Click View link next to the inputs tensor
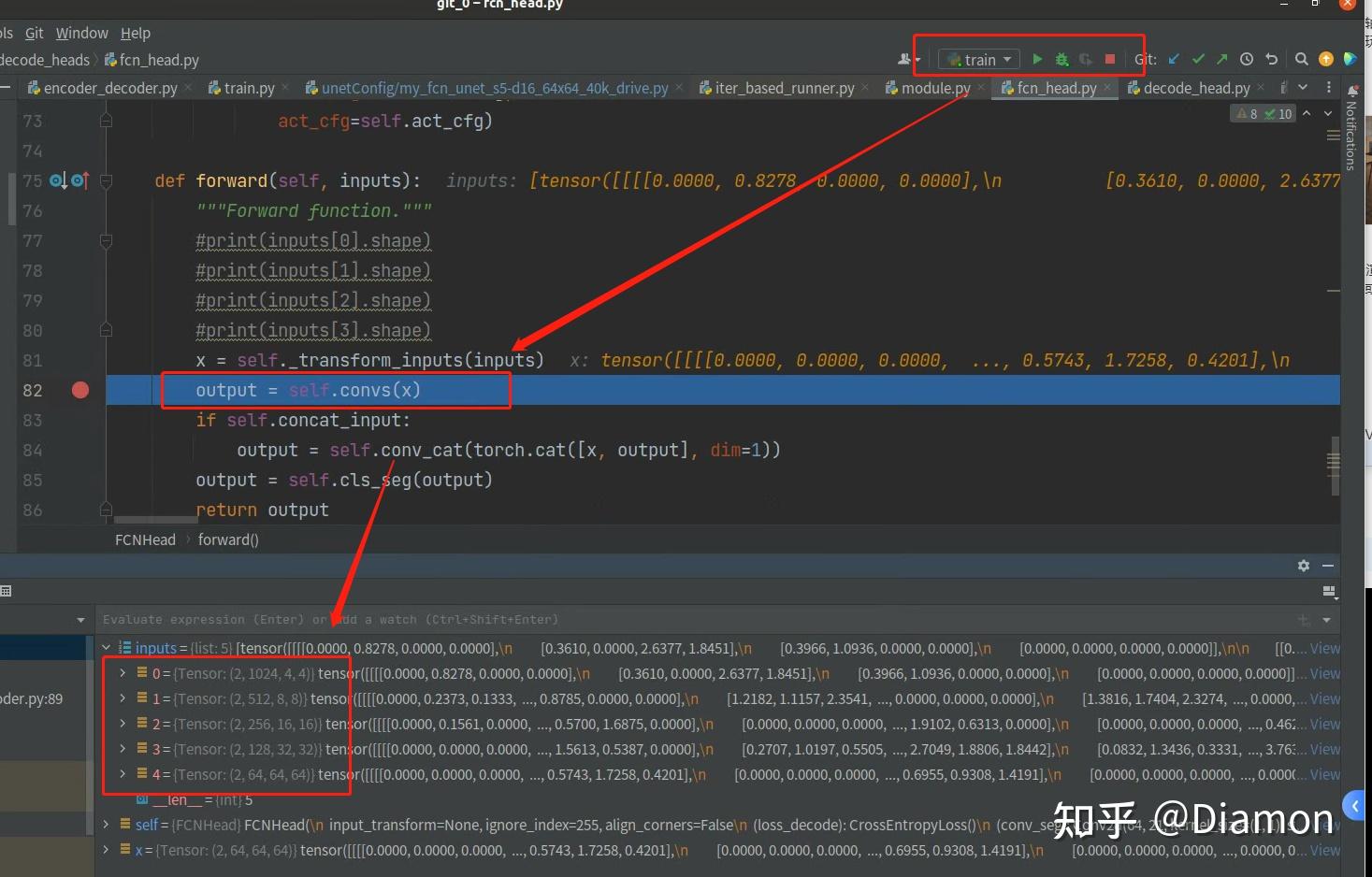The image size is (1372, 877). (x=1324, y=647)
